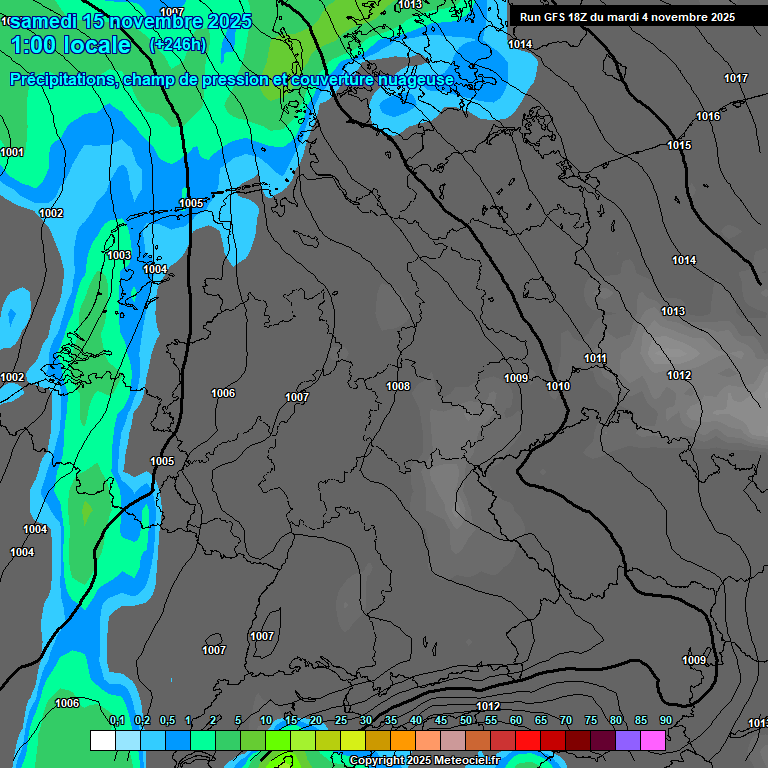Click the Run GFS 18Z header banner
The height and width of the screenshot is (768, 768).
point(627,17)
